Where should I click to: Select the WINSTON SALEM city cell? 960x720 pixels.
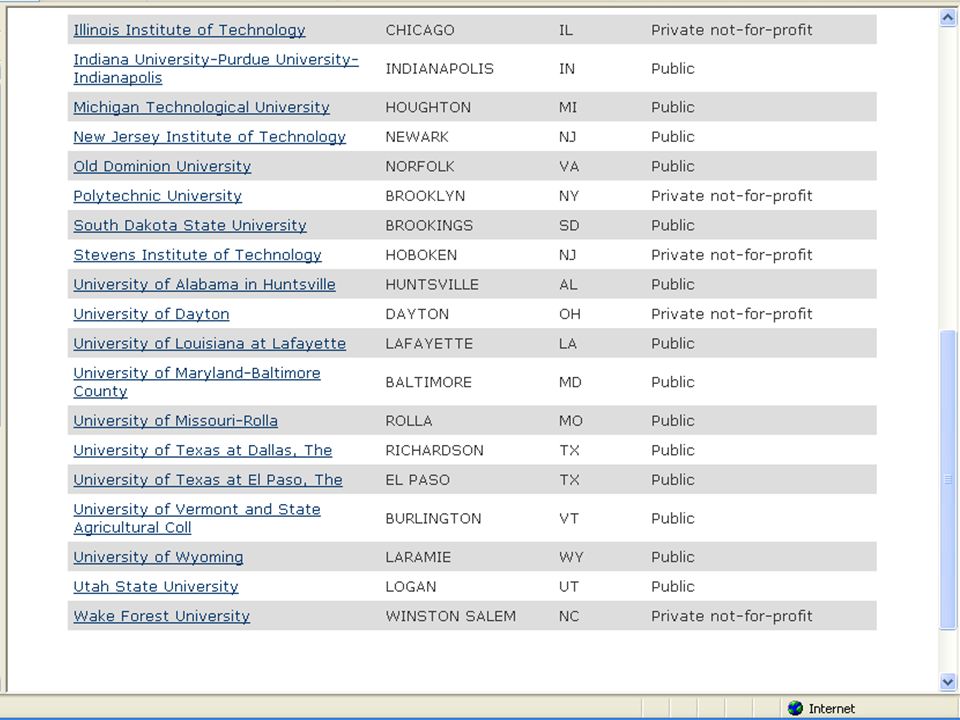(x=451, y=616)
